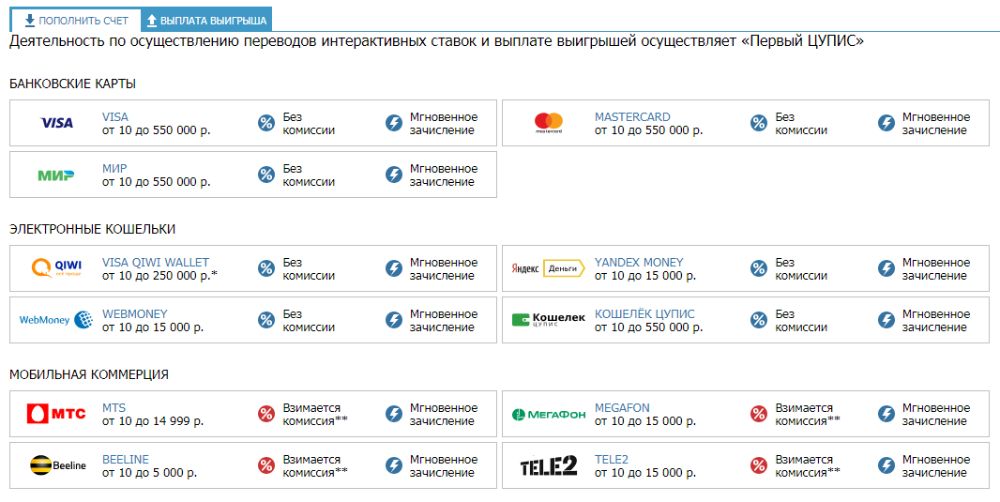Click 'Взимается комиссия**' in TELE2 row
This screenshot has height=502, width=1000.
pos(807,466)
